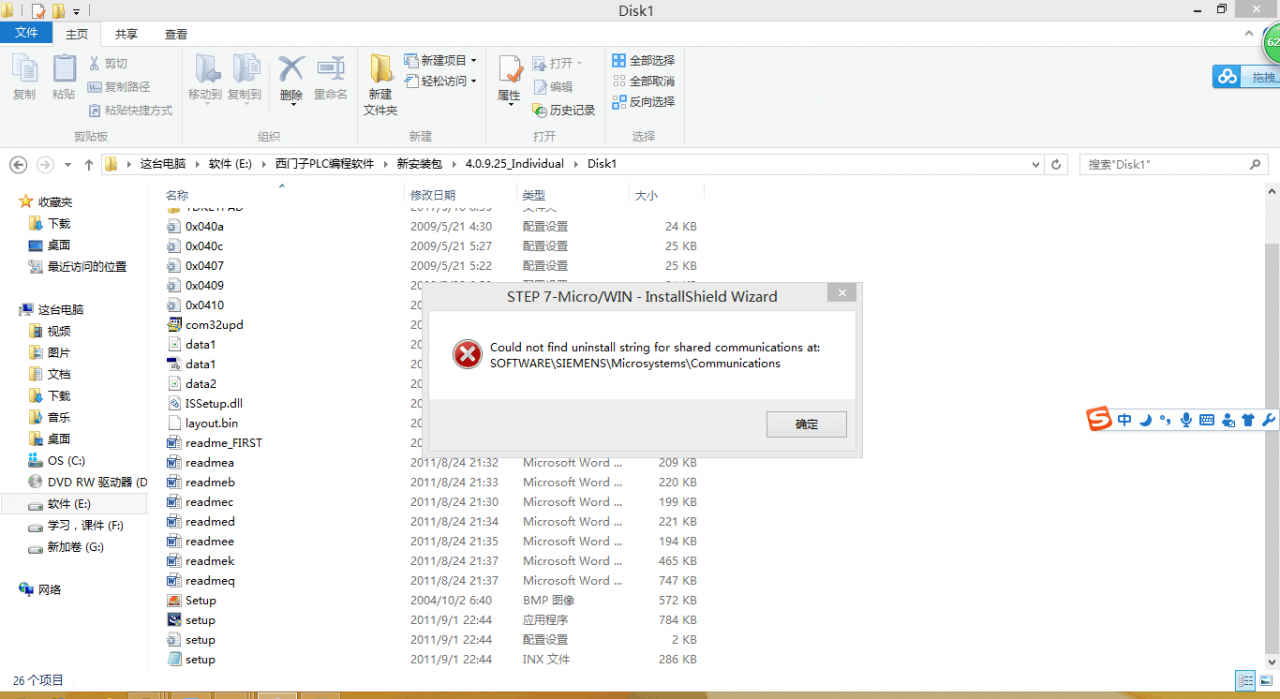Click the 剪切 cut command
1280x699 pixels.
(x=108, y=64)
